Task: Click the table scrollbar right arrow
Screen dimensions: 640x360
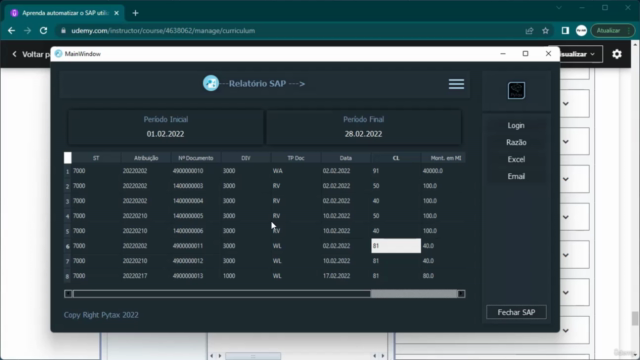Action: [x=461, y=294]
